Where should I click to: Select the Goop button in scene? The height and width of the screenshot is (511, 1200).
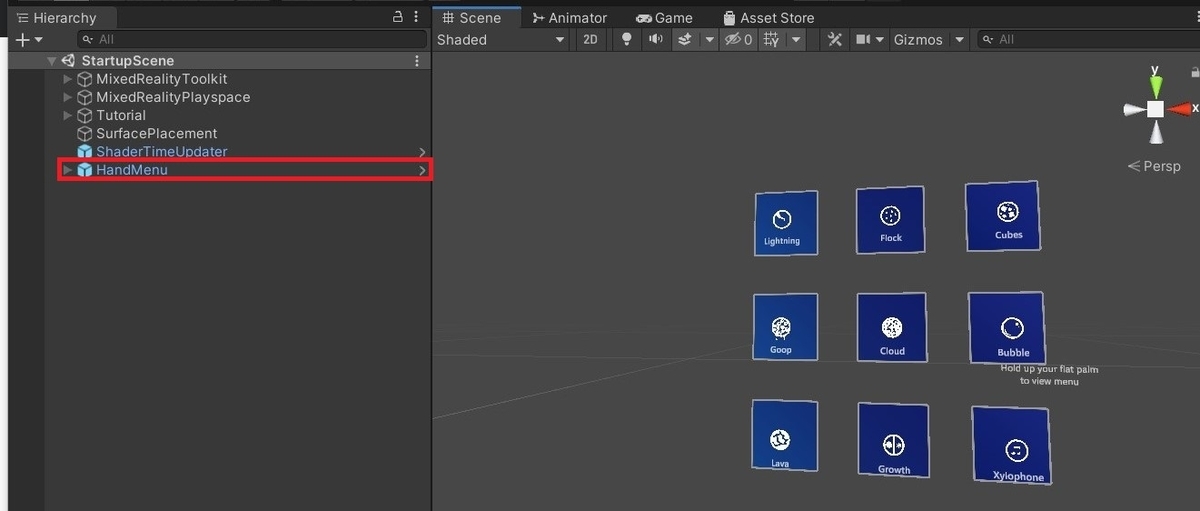tap(785, 327)
